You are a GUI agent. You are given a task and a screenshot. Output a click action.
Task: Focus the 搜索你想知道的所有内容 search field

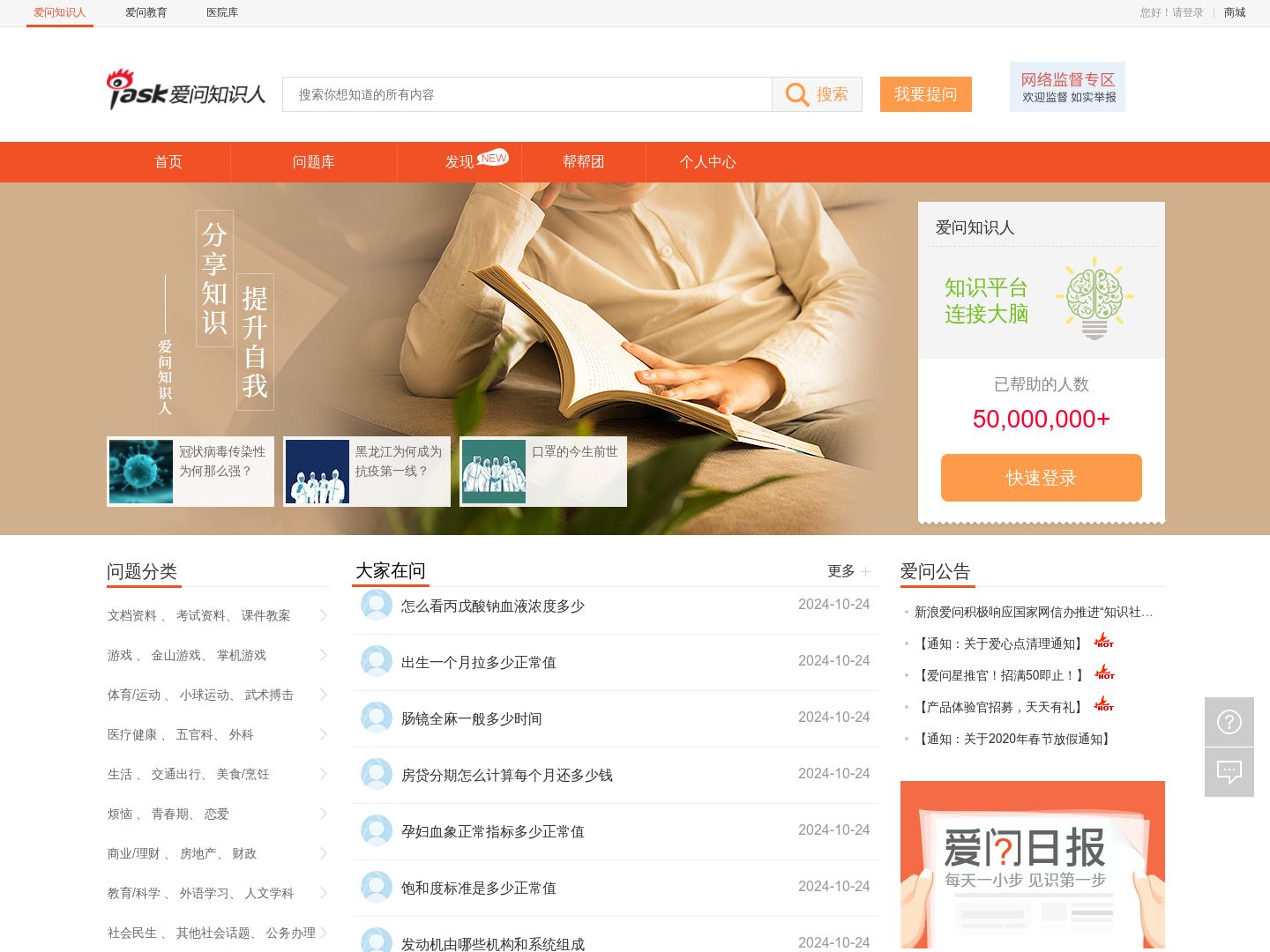527,94
